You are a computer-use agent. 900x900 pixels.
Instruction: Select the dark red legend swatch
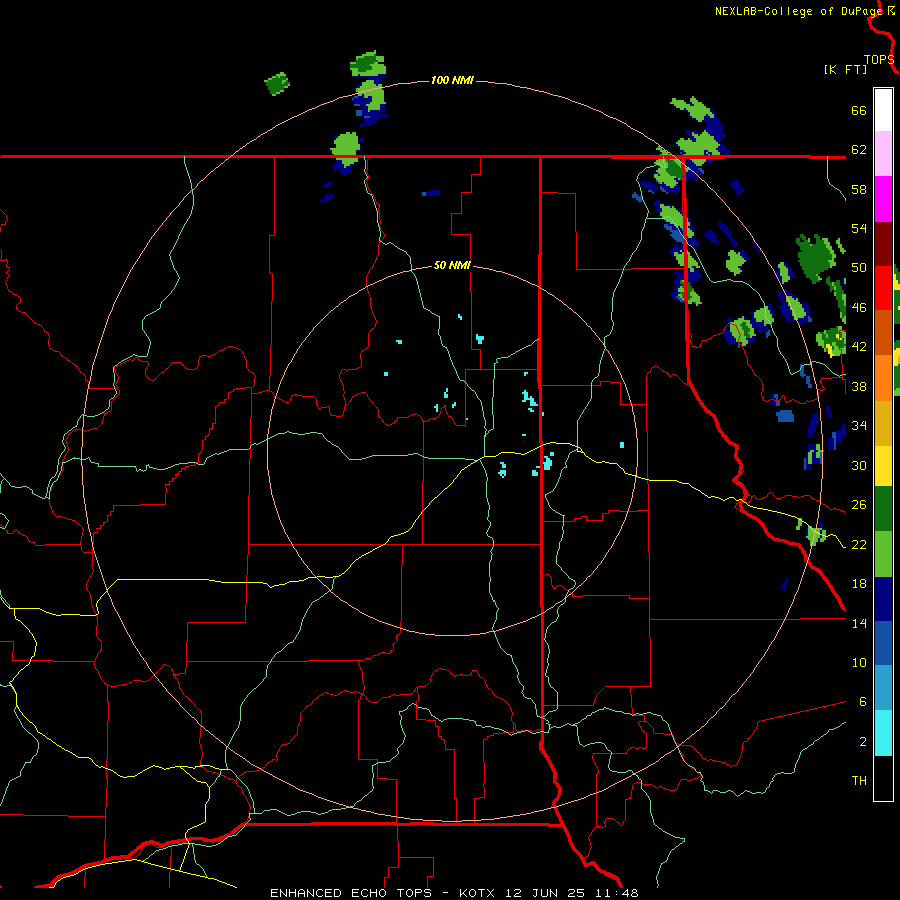click(x=883, y=243)
